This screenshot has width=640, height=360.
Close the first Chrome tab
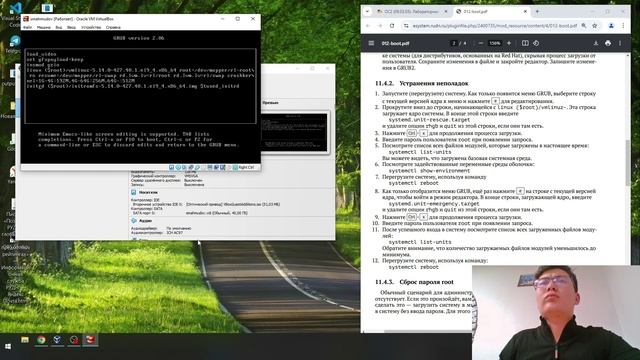pyautogui.click(x=446, y=11)
